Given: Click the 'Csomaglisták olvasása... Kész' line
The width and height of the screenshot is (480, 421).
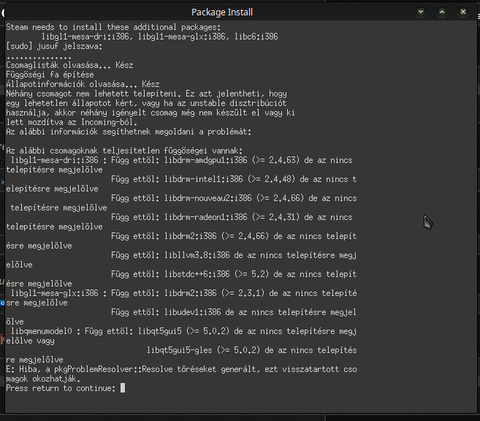Looking at the screenshot, I should pyautogui.click(x=69, y=65).
